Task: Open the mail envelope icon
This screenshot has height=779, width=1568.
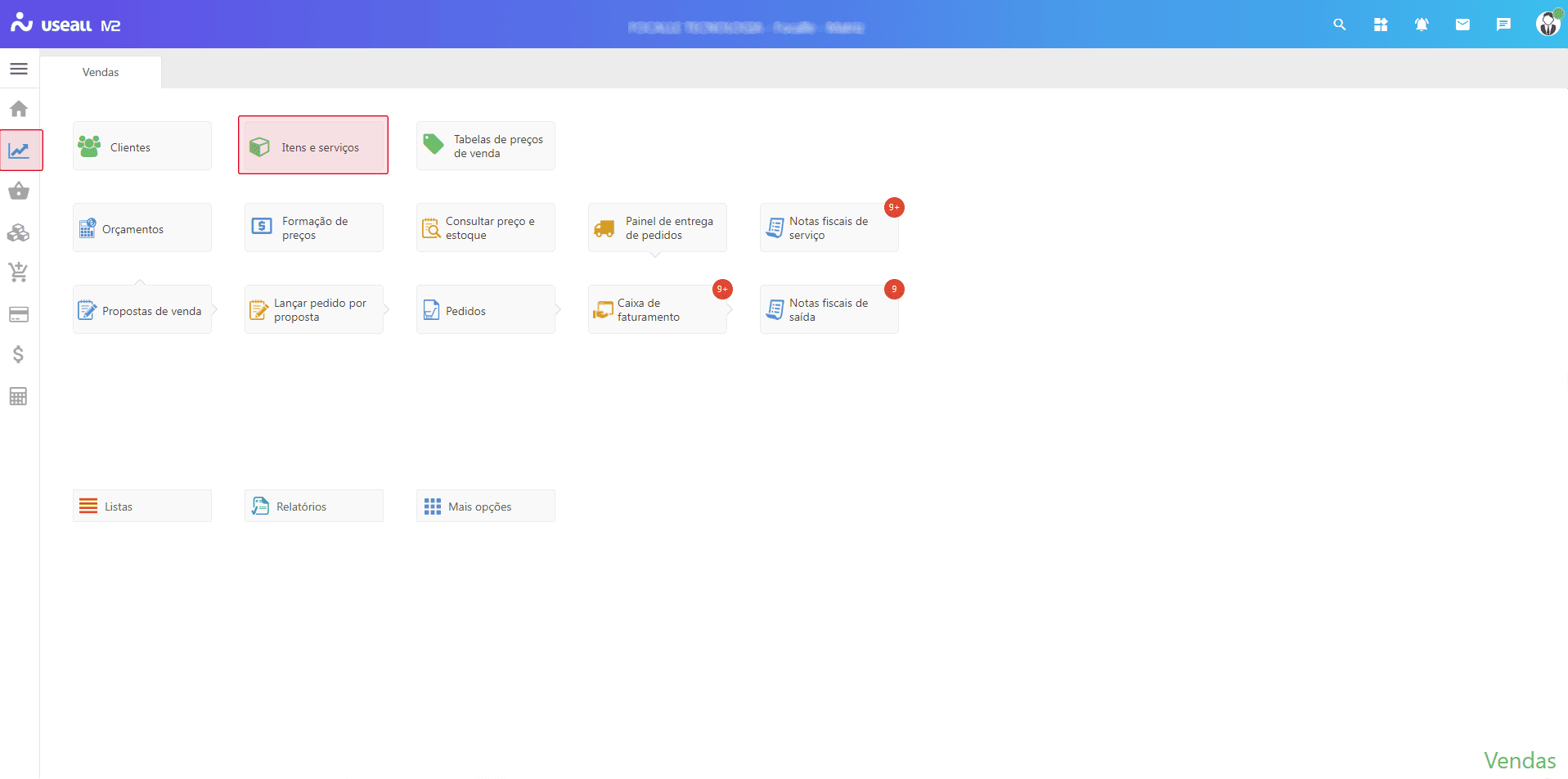Action: pyautogui.click(x=1462, y=25)
